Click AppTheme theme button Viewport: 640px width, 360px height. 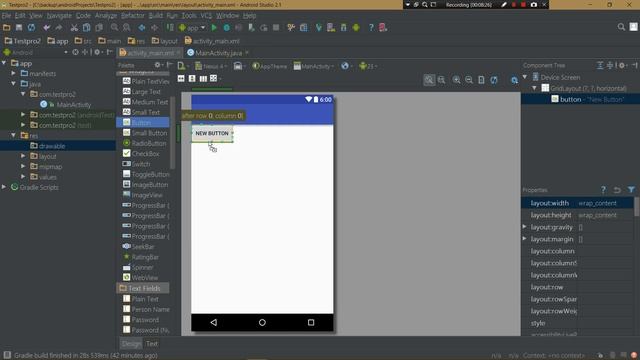269,66
